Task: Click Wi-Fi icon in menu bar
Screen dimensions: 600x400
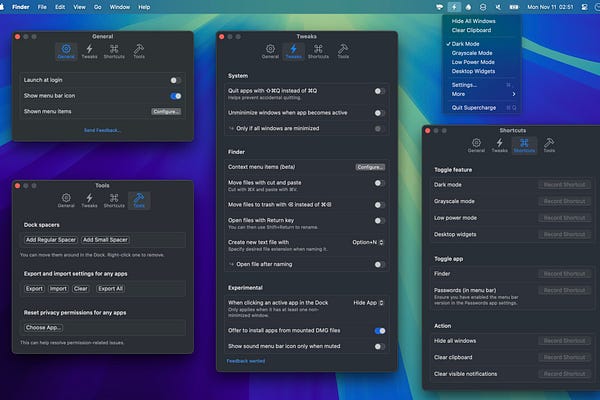Action: coord(439,7)
